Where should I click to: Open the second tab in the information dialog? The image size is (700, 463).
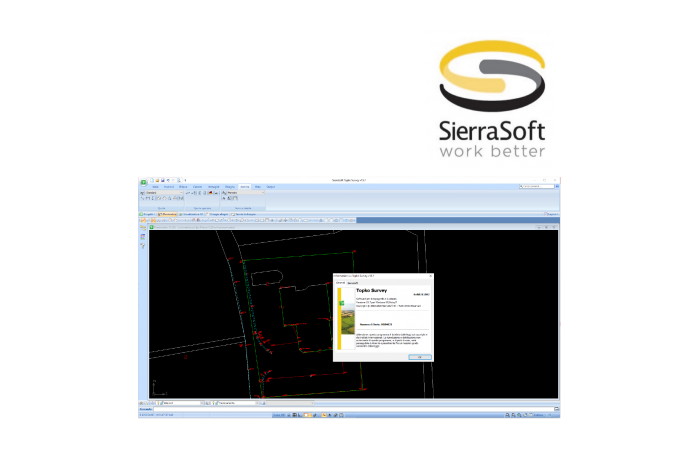[x=352, y=283]
